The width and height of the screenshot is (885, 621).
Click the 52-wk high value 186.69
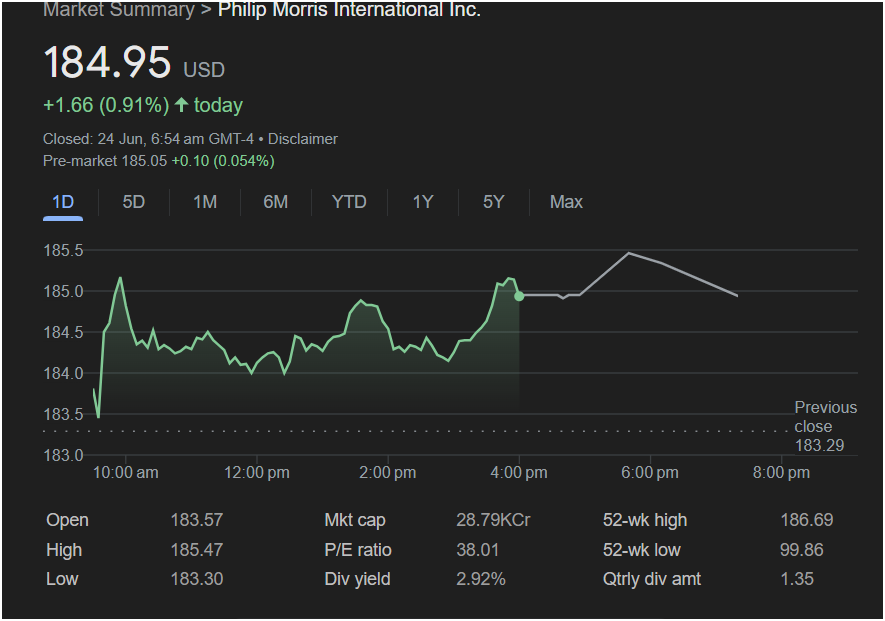coord(807,520)
